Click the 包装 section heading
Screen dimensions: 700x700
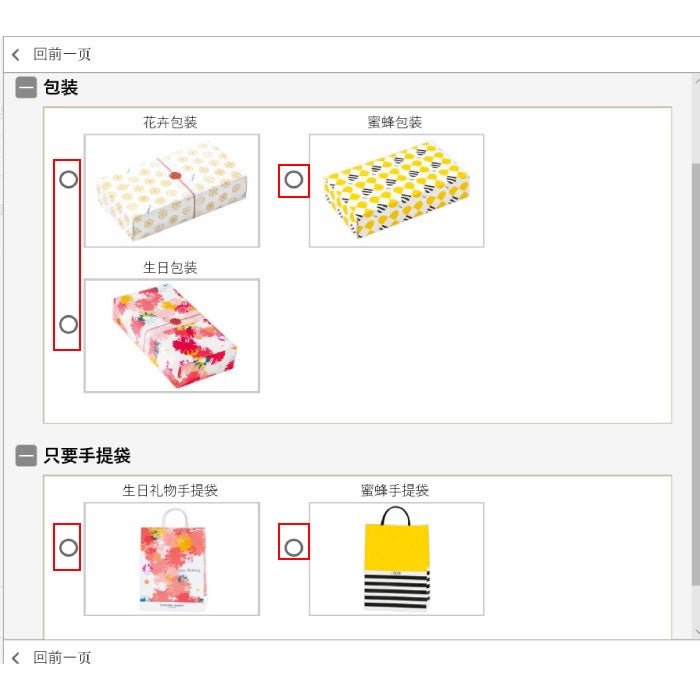[61, 87]
